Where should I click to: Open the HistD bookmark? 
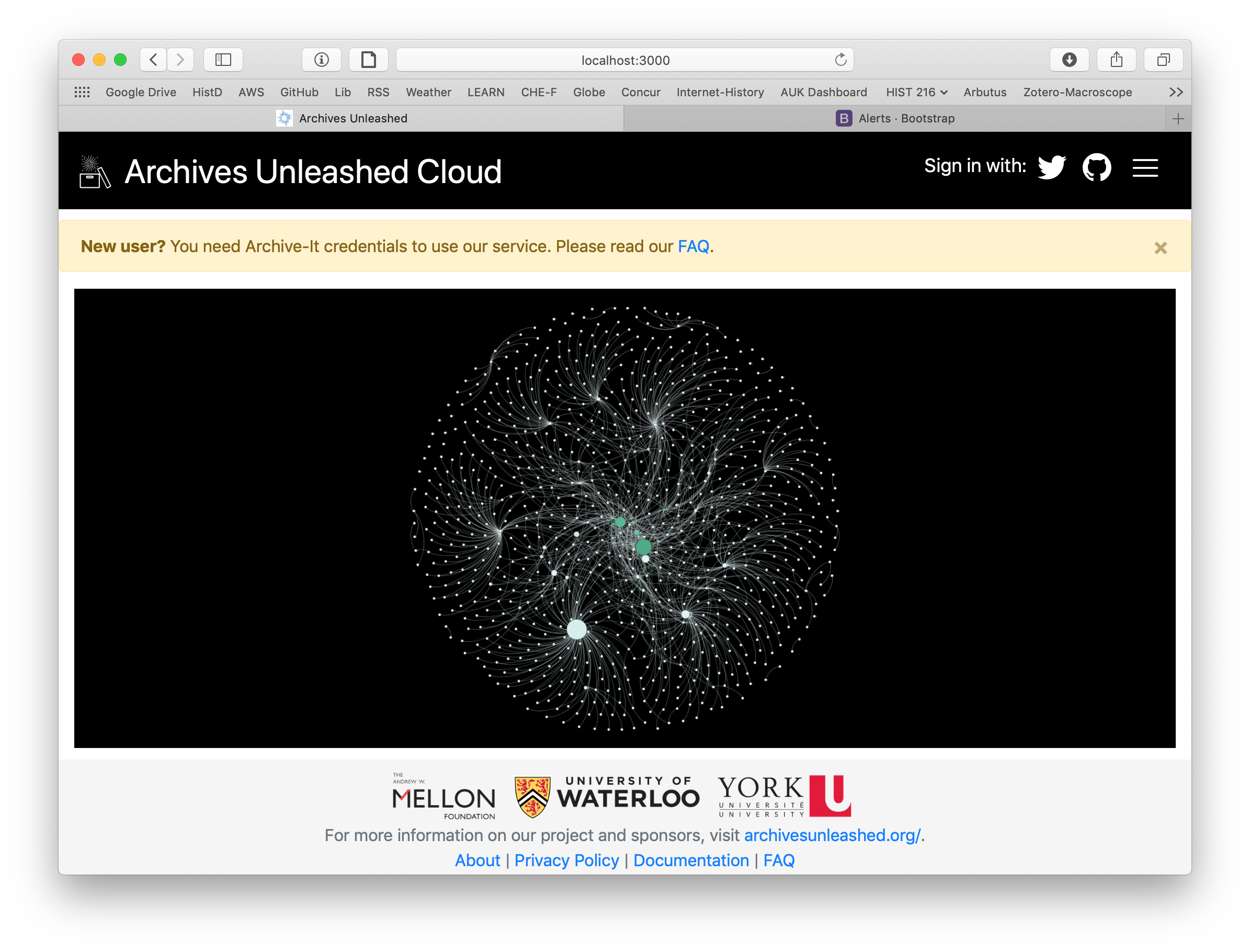point(207,92)
